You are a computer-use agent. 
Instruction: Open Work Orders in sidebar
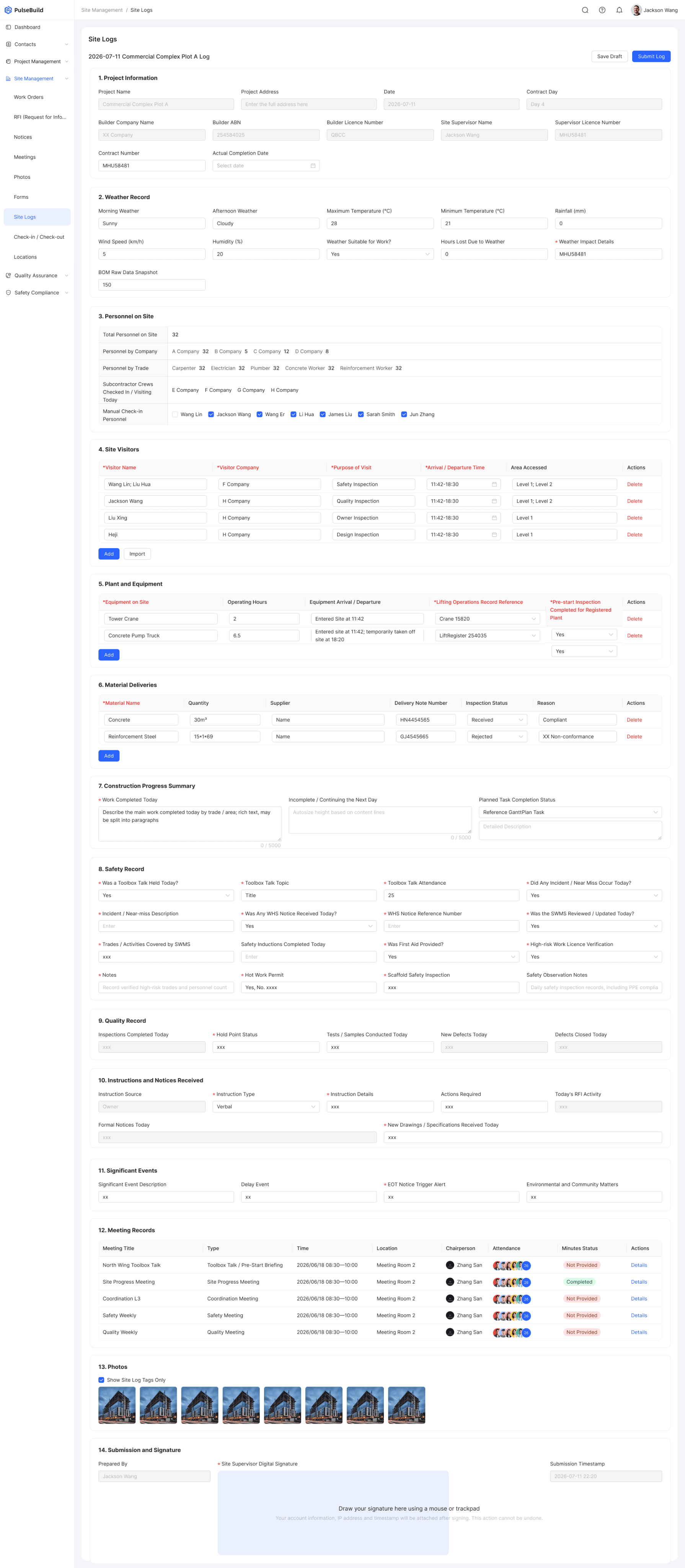[x=29, y=97]
